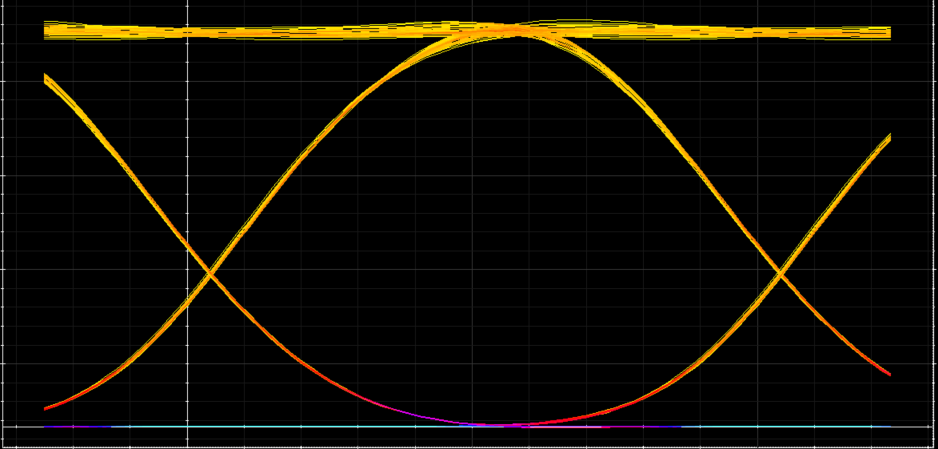Click the falling trace start at upper left

pos(48,80)
